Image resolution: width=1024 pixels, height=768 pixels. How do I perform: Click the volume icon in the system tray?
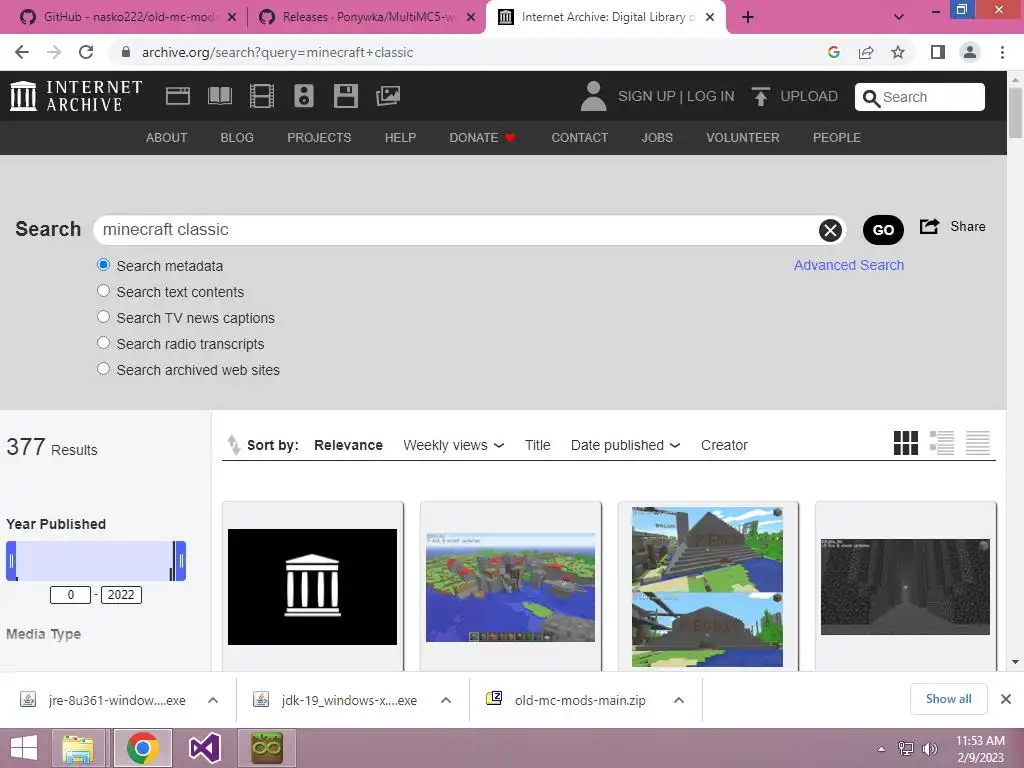tap(929, 748)
